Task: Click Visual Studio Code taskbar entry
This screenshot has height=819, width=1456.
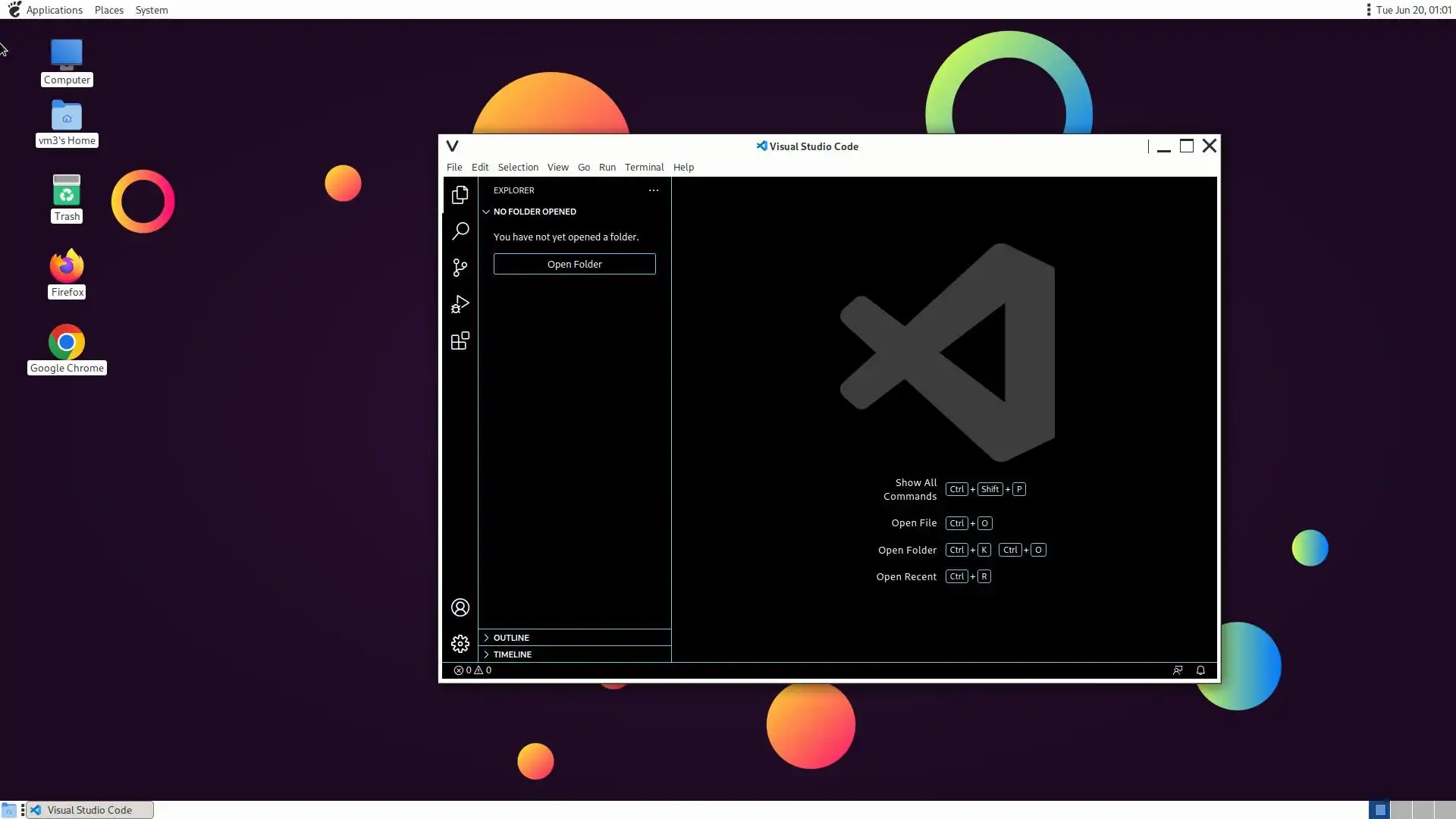Action: point(89,810)
